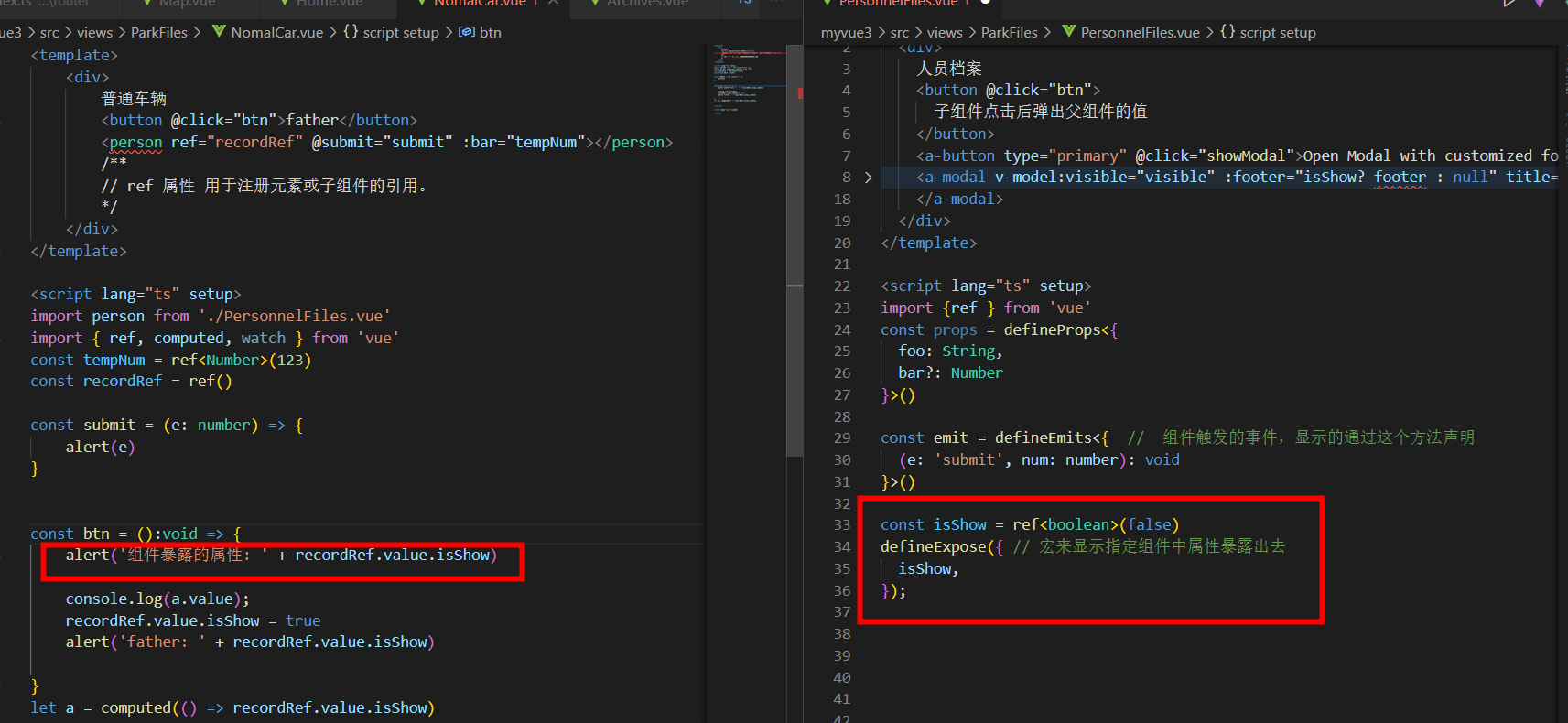Image resolution: width=1568 pixels, height=723 pixels.
Task: Click line number 33 in right editor
Action: tap(842, 525)
